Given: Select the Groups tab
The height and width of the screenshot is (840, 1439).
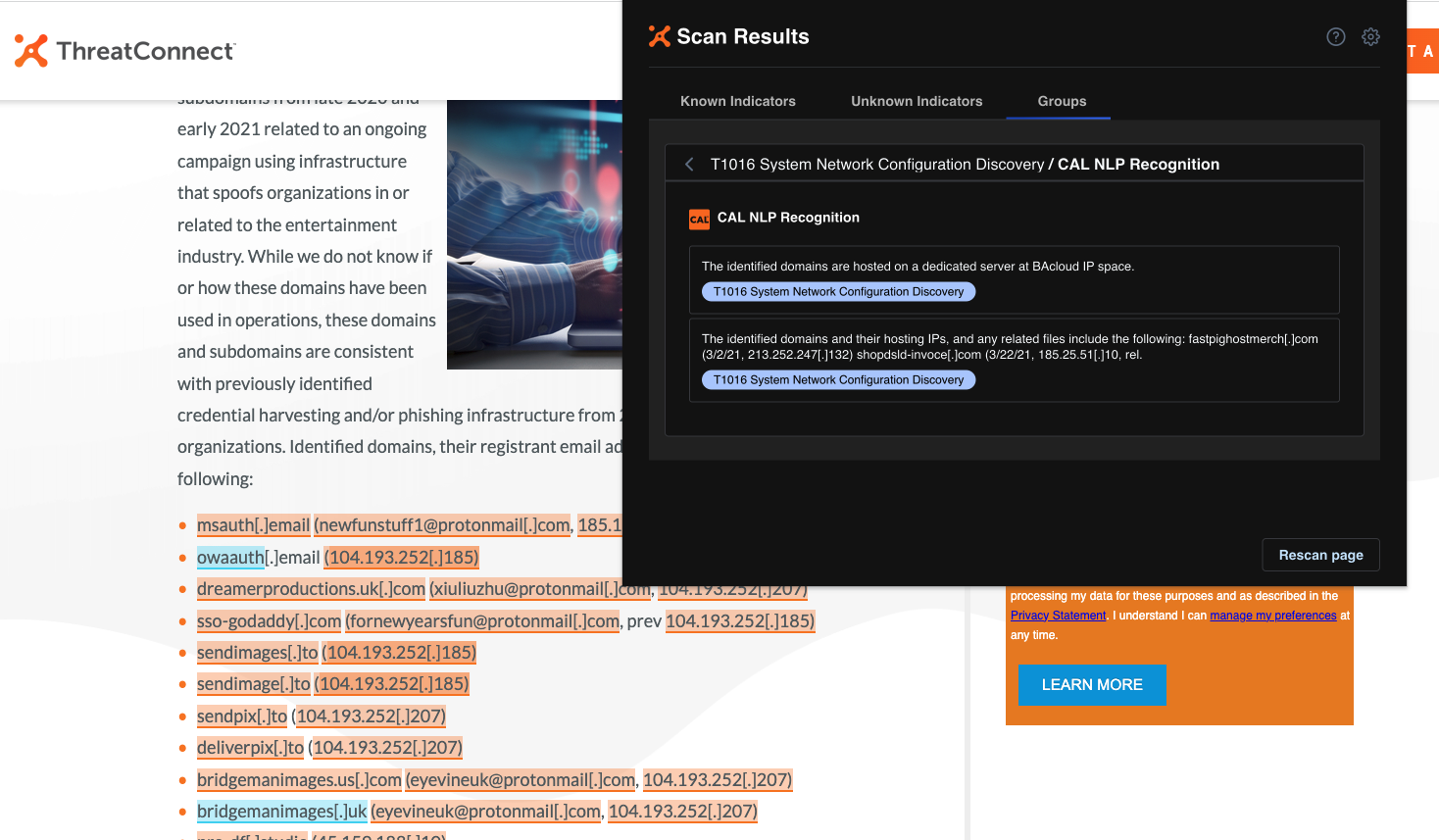Looking at the screenshot, I should point(1062,101).
